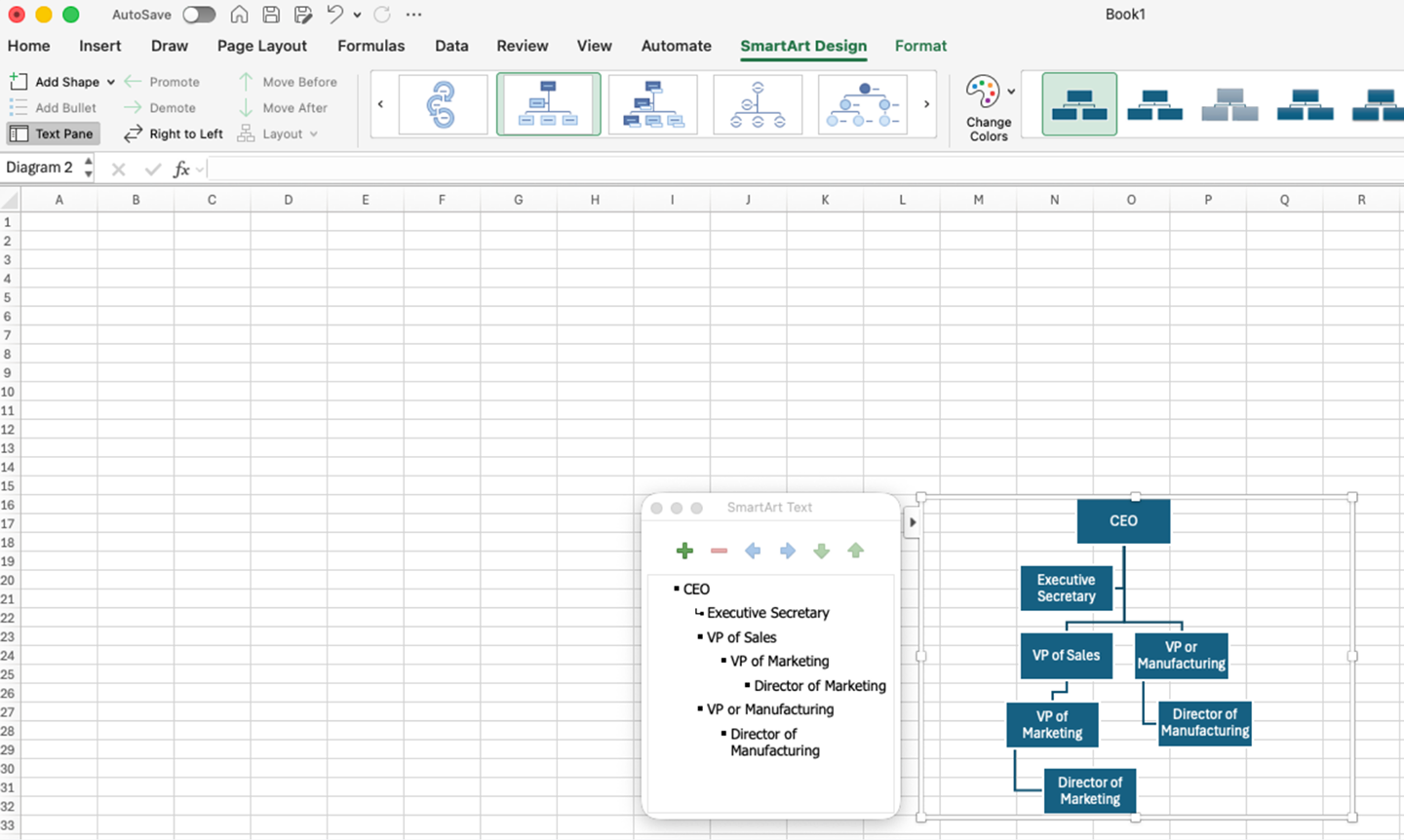Click the Add Shape button
This screenshot has height=840, width=1404.
[55, 82]
